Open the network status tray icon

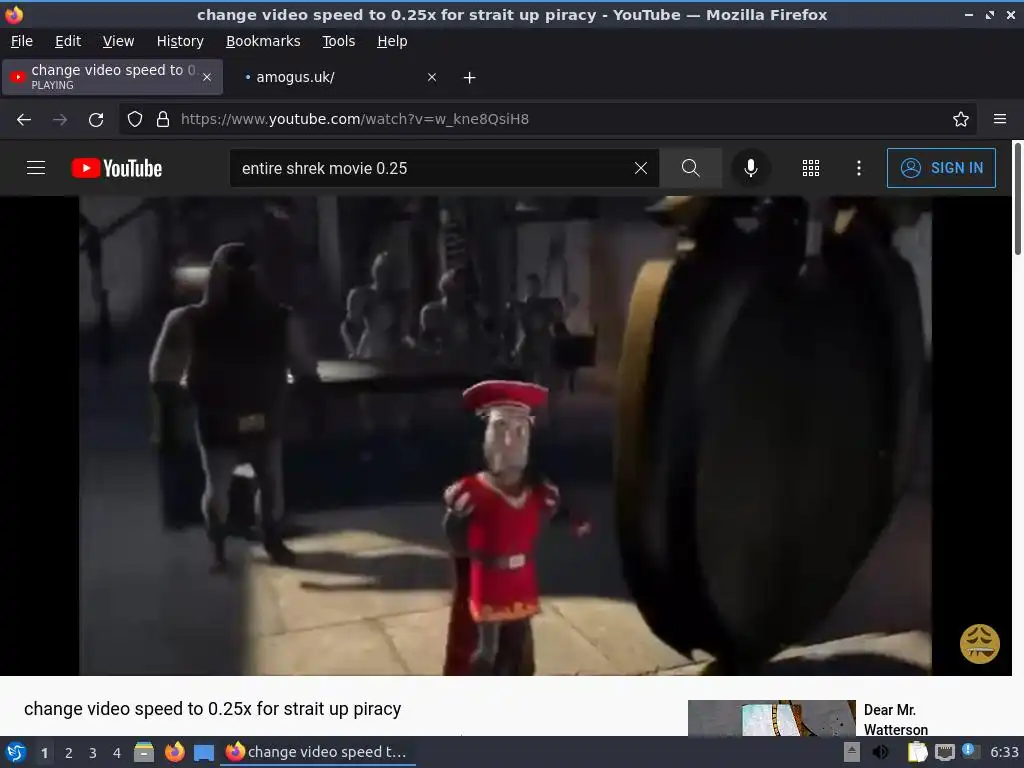944,752
